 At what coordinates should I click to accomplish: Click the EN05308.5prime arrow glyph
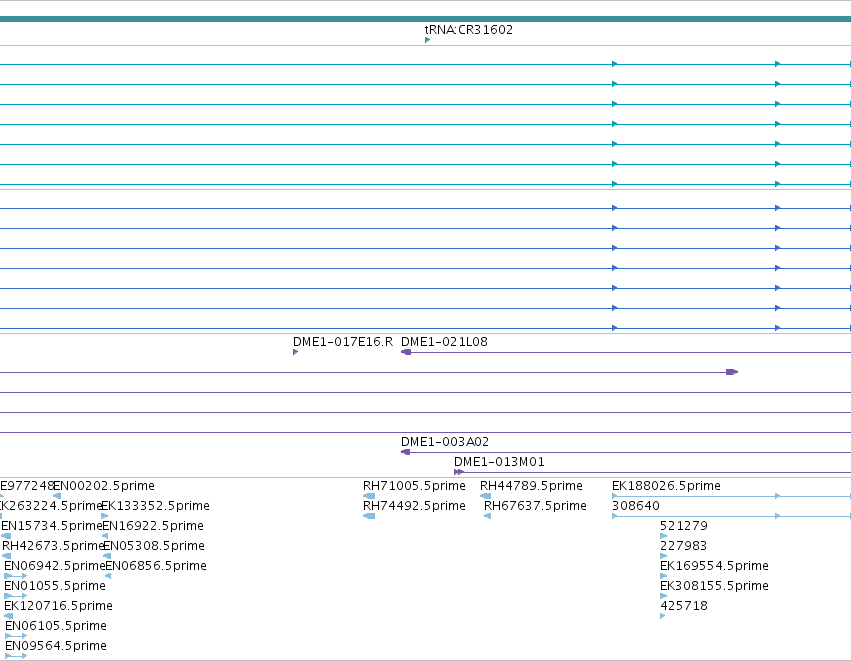[x=107, y=556]
